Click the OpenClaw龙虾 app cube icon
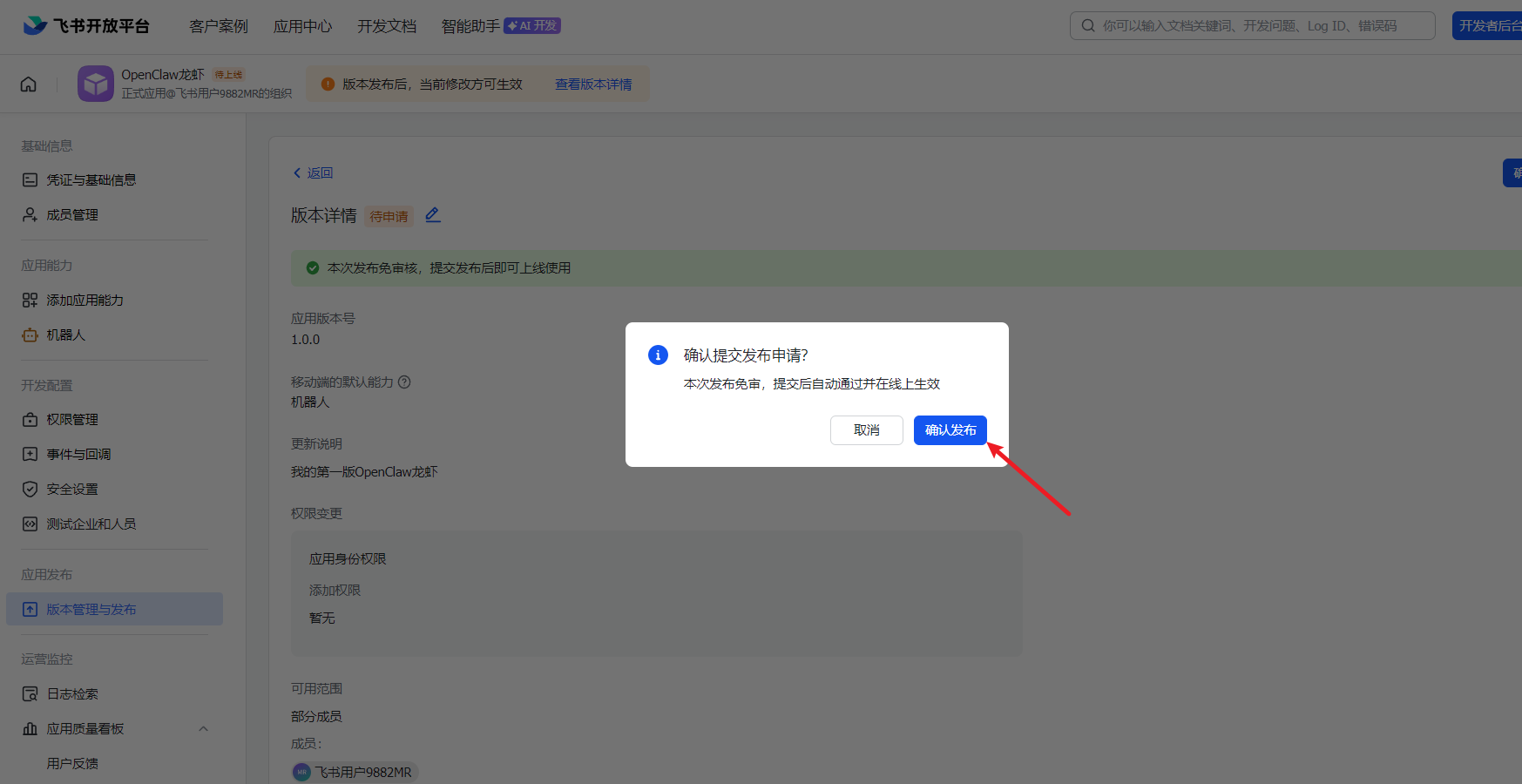Screen dimensions: 1522x784 [96, 84]
